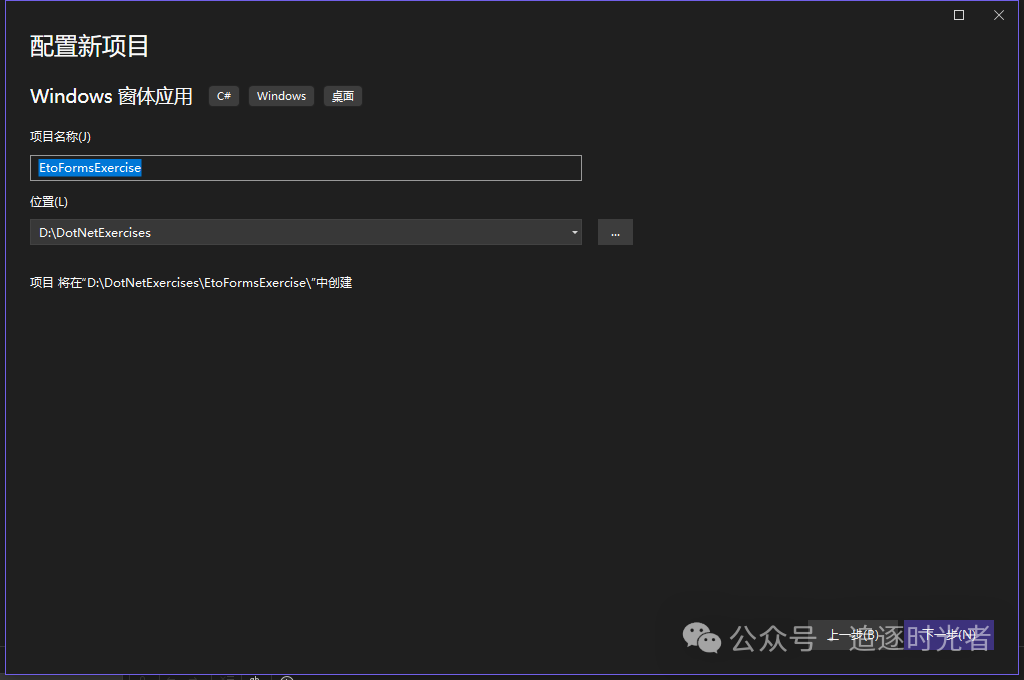The image size is (1024, 680).
Task: Click 上一步(B) to go back
Action: (851, 634)
